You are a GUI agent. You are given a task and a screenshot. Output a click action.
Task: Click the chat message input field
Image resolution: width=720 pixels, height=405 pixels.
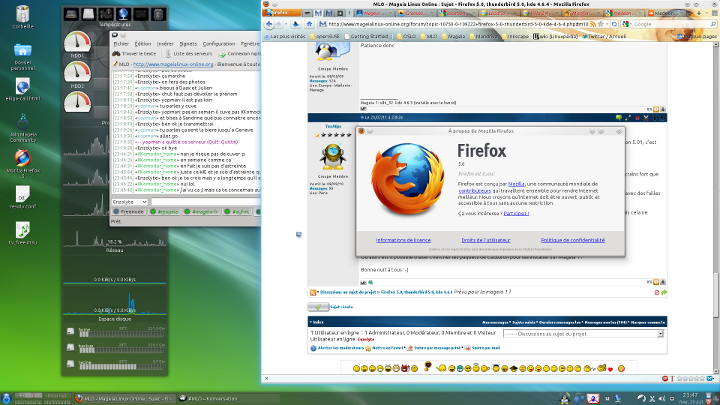[206, 202]
